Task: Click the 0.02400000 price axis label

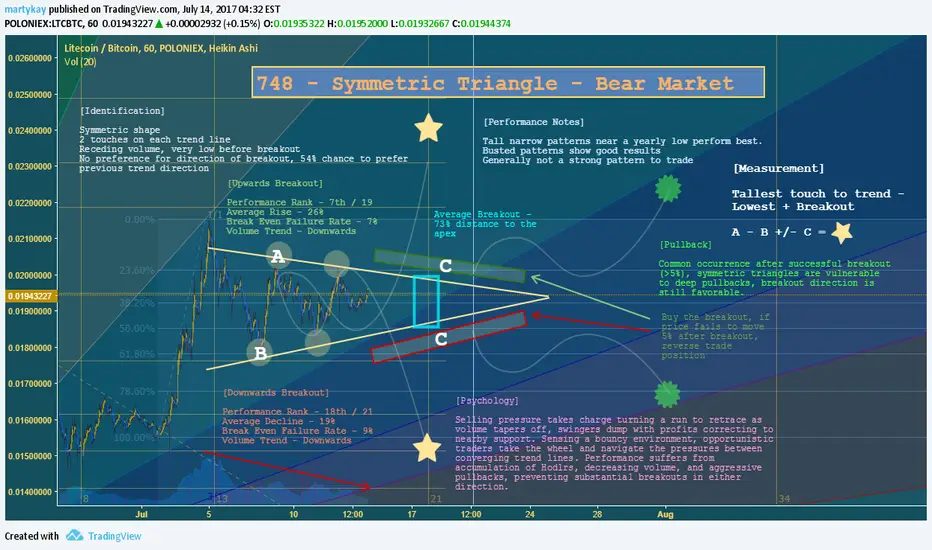Action: 29,131
